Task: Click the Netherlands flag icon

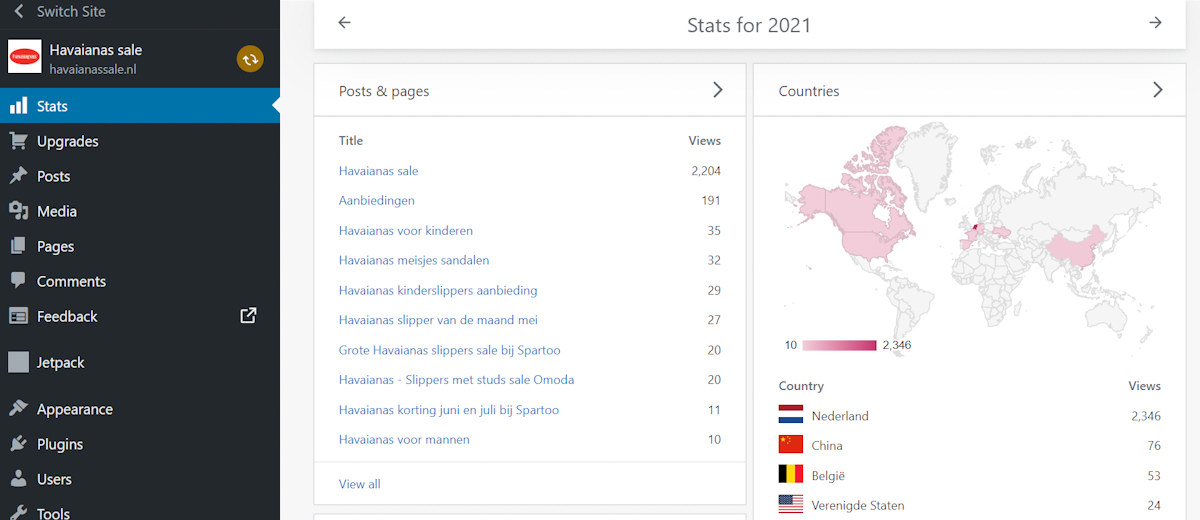Action: point(791,415)
